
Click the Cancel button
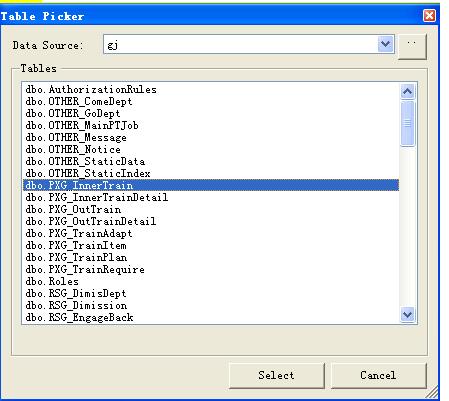[x=378, y=375]
